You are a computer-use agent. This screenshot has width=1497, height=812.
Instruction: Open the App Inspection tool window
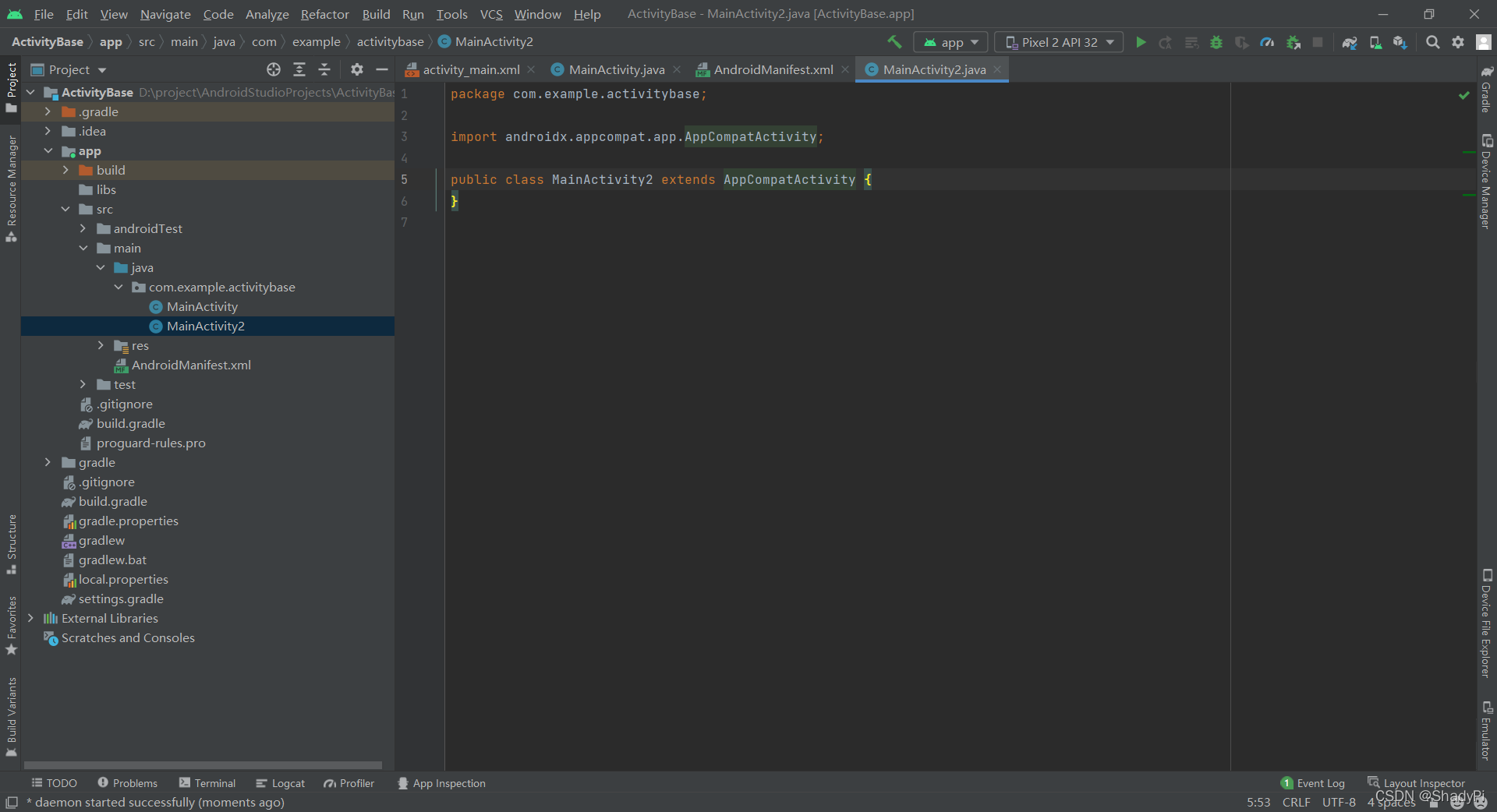441,783
